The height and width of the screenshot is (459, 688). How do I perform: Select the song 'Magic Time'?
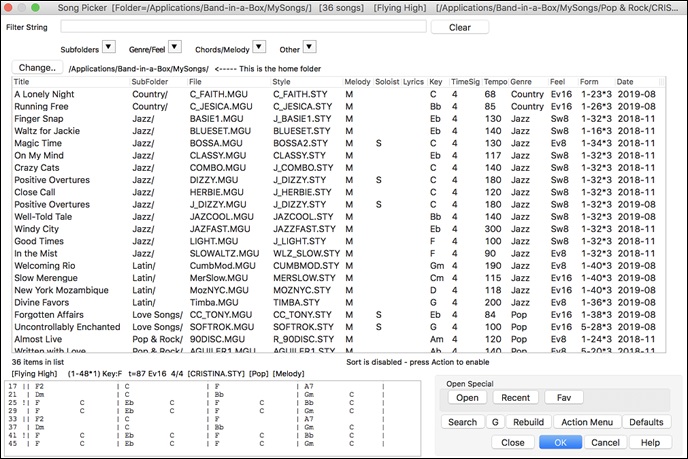coord(338,143)
